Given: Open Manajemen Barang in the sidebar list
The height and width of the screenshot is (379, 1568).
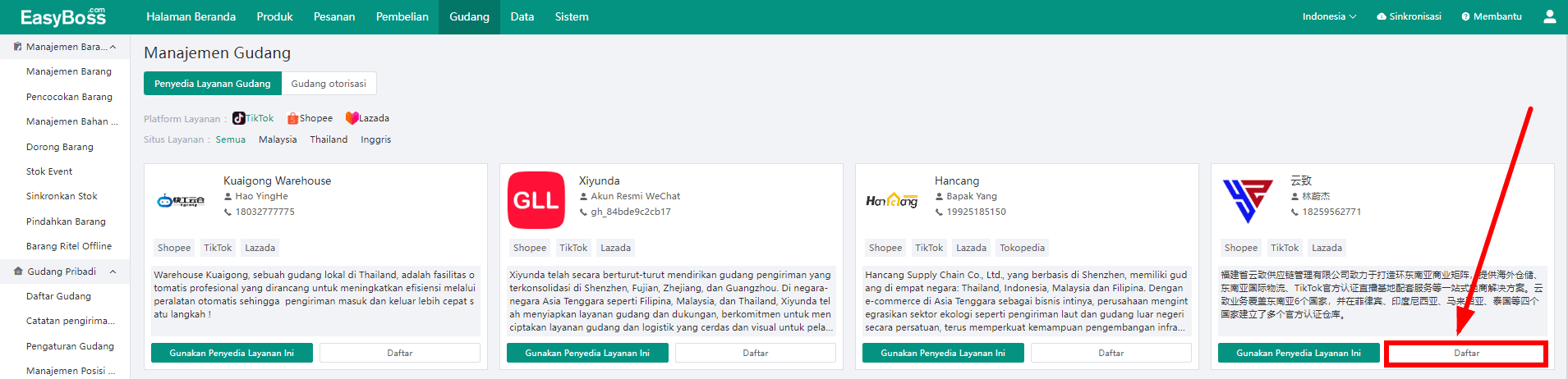Looking at the screenshot, I should coord(69,71).
